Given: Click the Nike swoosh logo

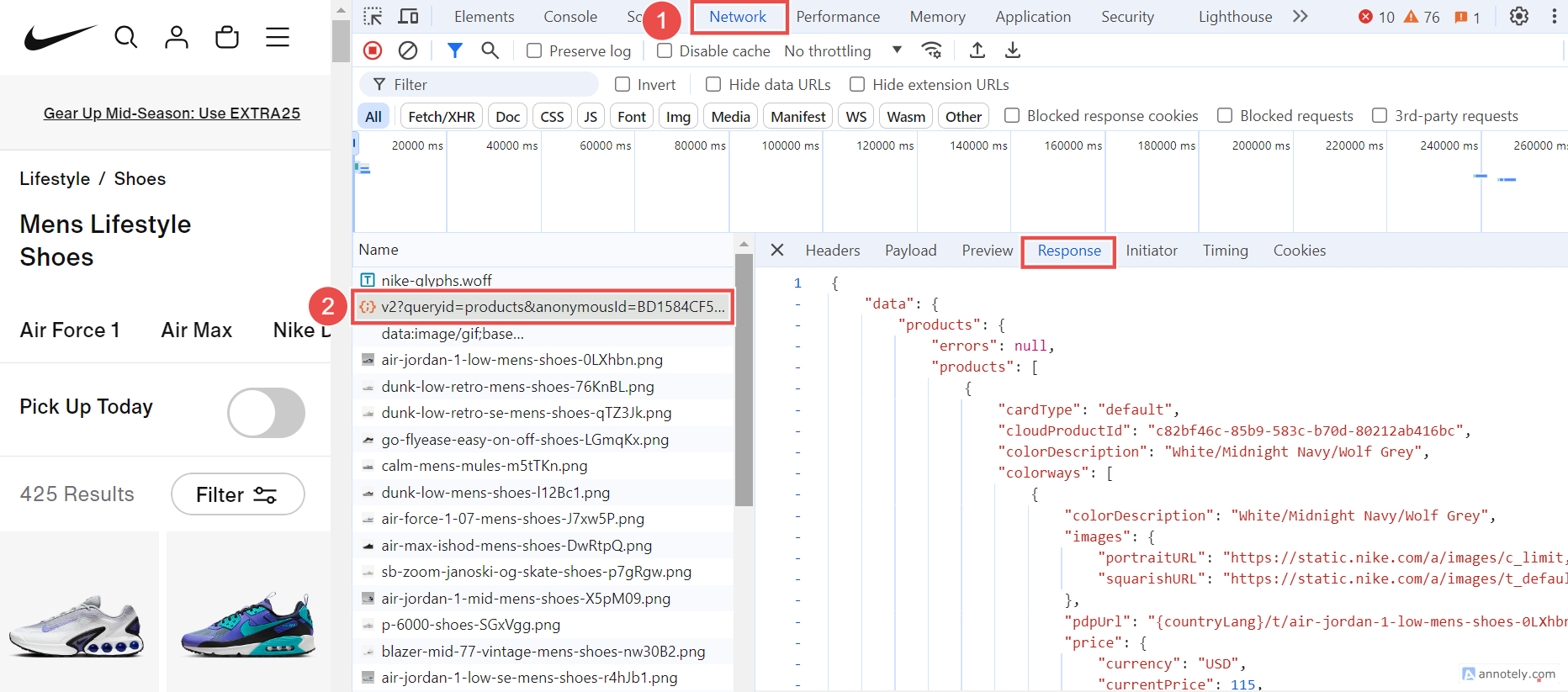Looking at the screenshot, I should (61, 37).
